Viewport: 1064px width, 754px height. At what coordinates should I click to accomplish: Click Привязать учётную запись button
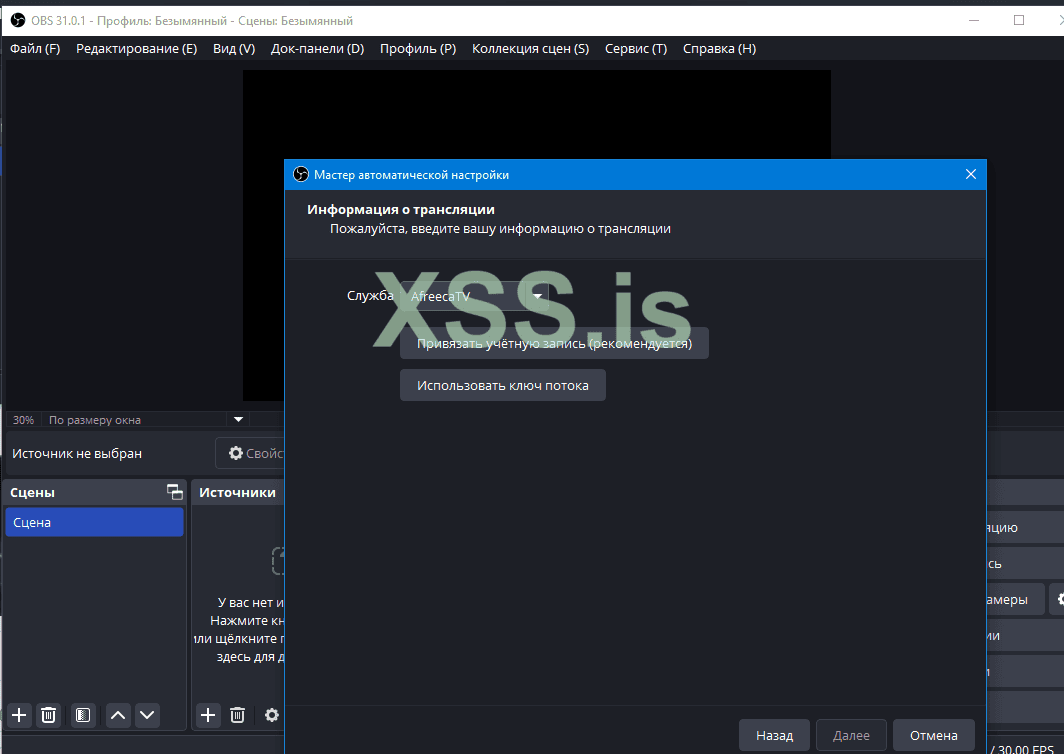point(554,343)
